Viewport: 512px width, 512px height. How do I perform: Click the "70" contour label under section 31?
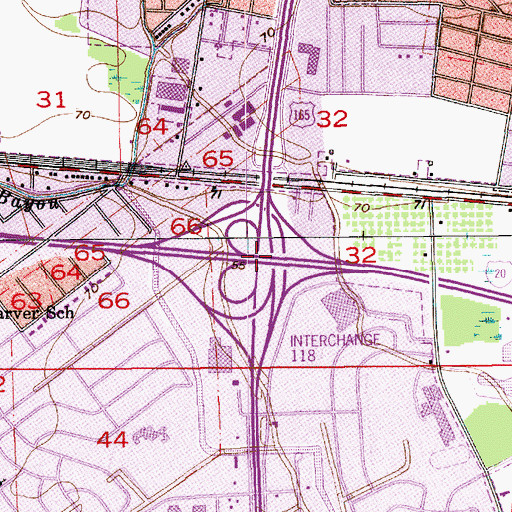tap(82, 115)
